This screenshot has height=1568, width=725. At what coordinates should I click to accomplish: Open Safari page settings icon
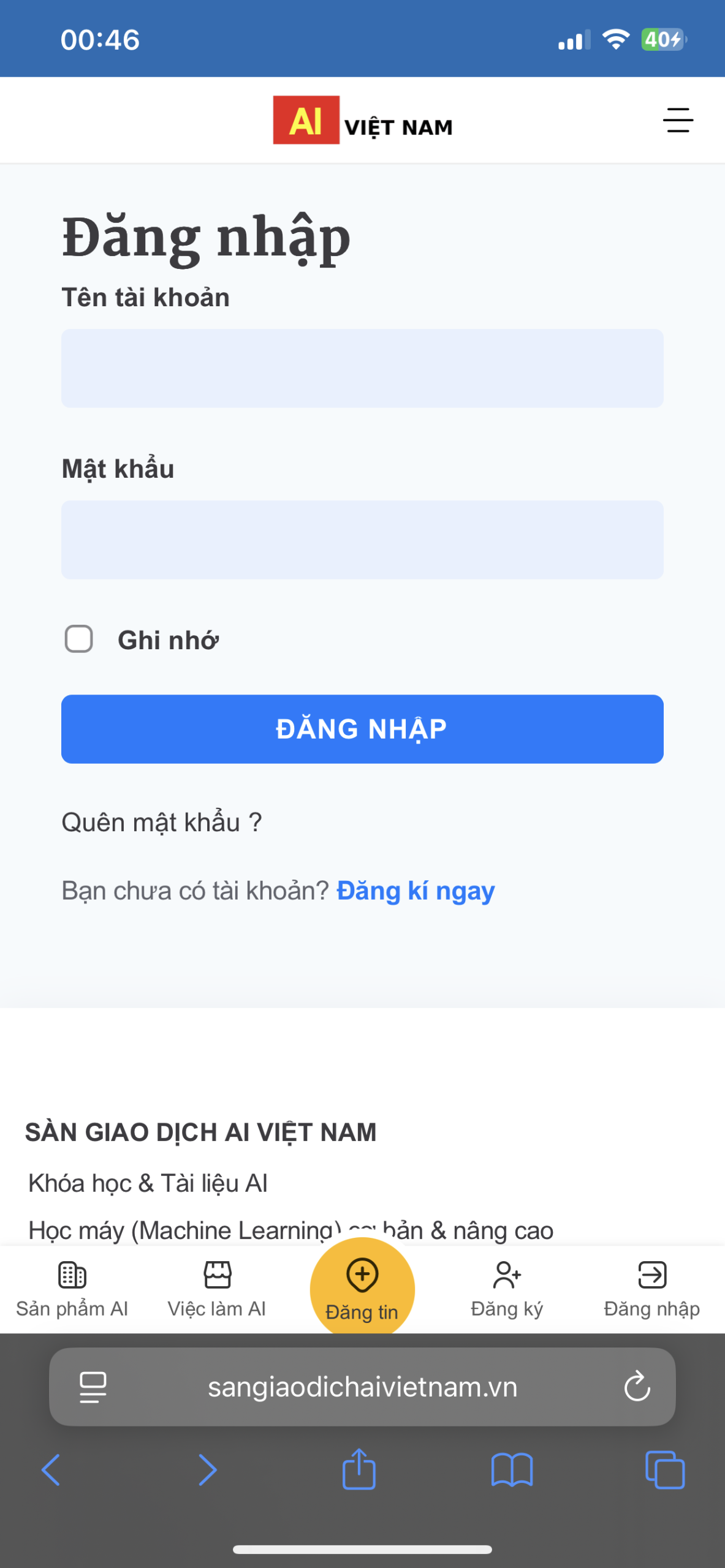93,1387
